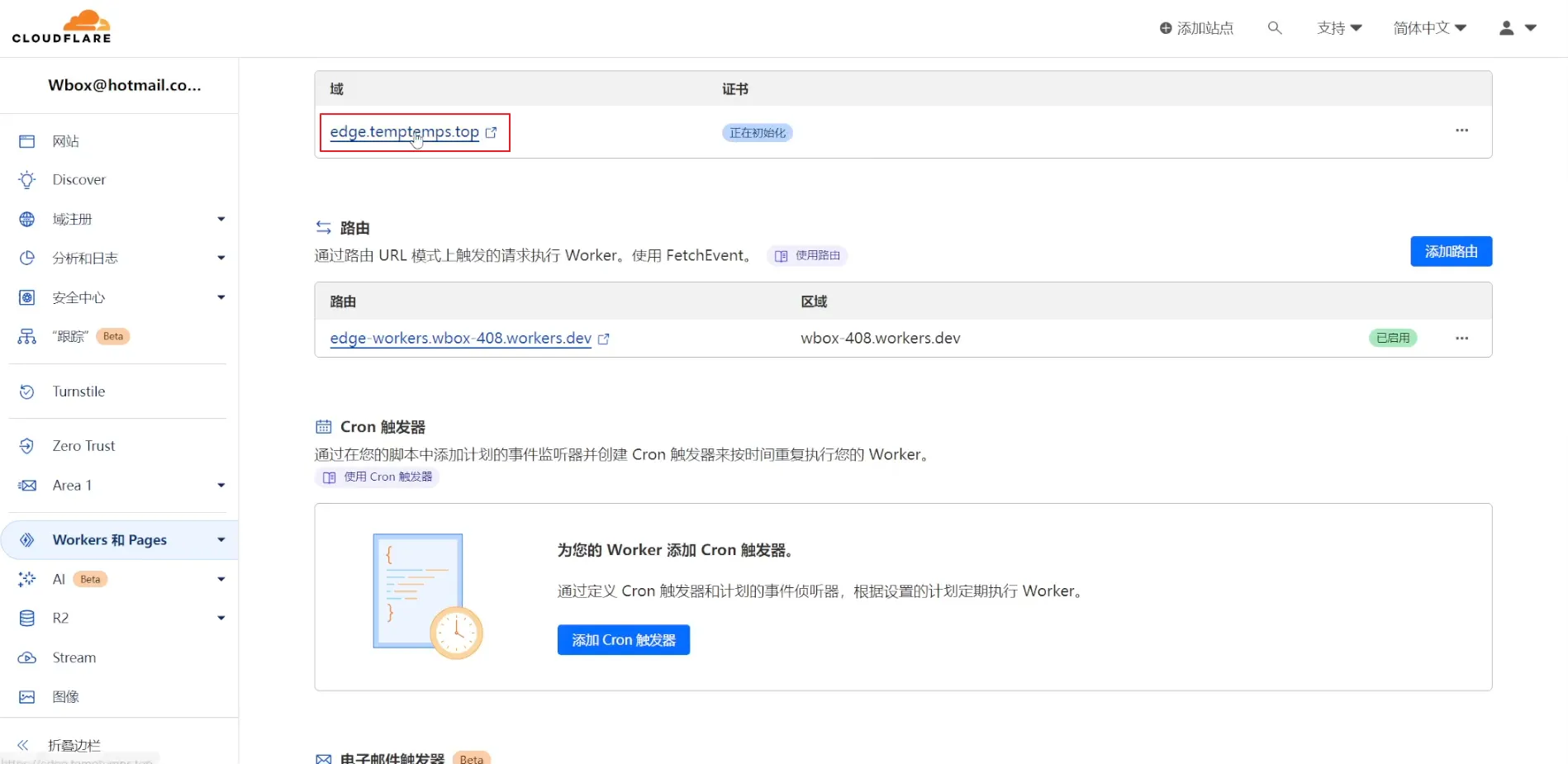Viewport: 1568px width, 764px height.
Task: Open 网站 in the sidebar
Action: pyautogui.click(x=66, y=141)
